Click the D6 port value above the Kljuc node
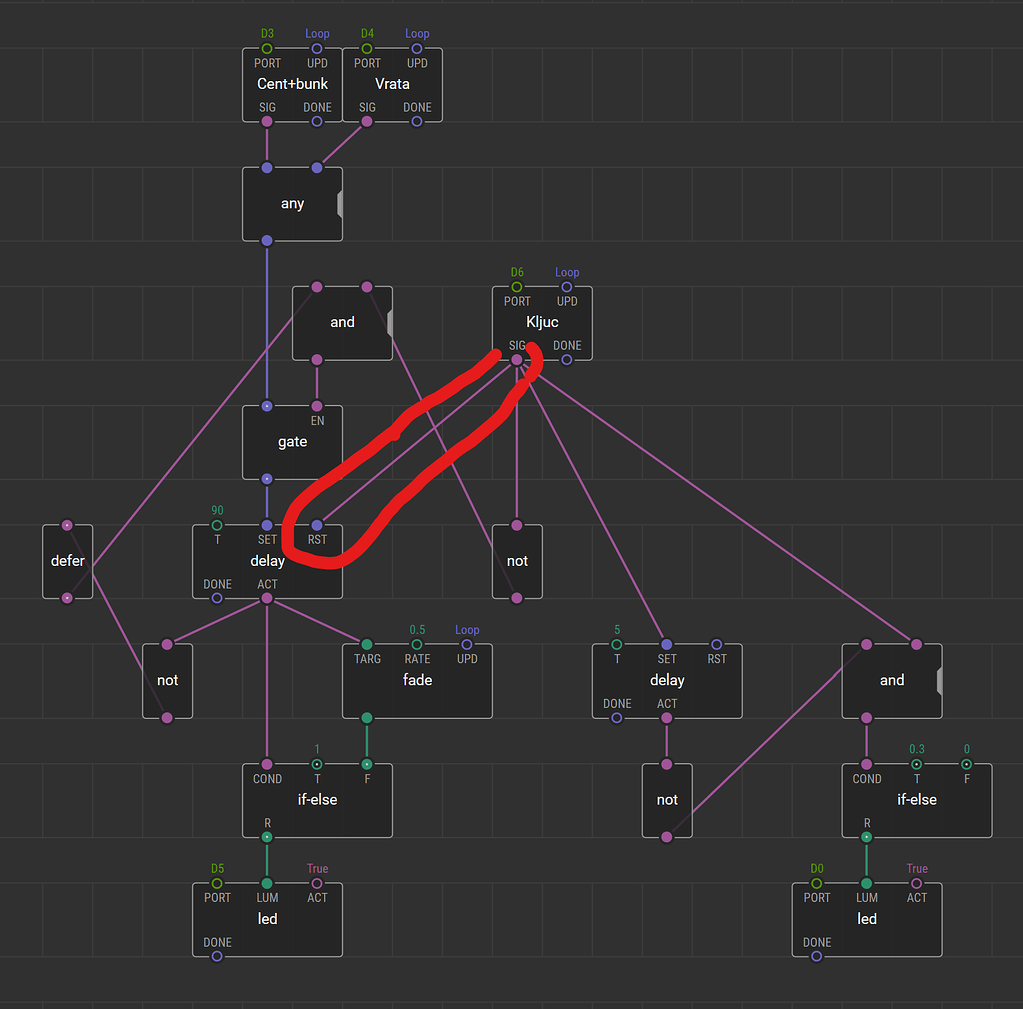Image resolution: width=1023 pixels, height=1009 pixels. (x=517, y=271)
